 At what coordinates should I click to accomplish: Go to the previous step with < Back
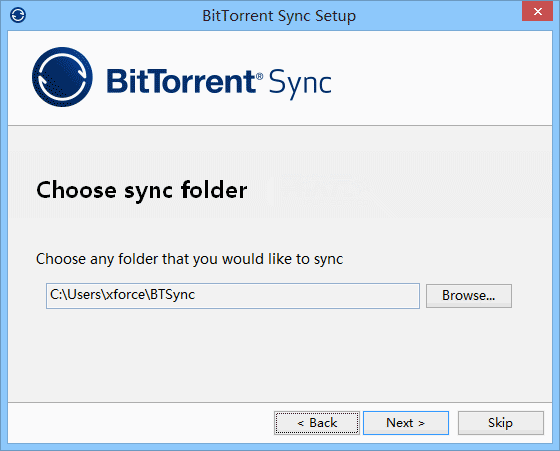(317, 423)
